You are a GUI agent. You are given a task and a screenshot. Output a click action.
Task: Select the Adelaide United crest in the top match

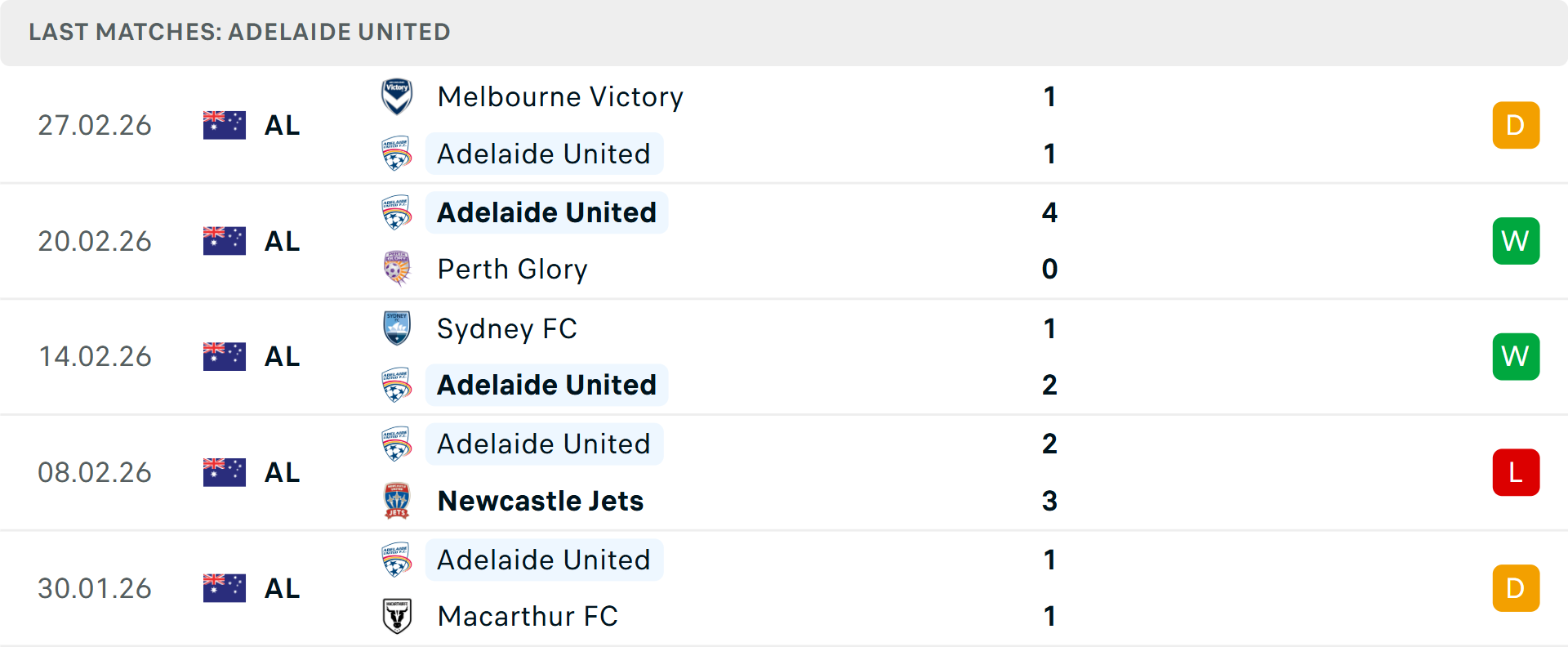398,153
